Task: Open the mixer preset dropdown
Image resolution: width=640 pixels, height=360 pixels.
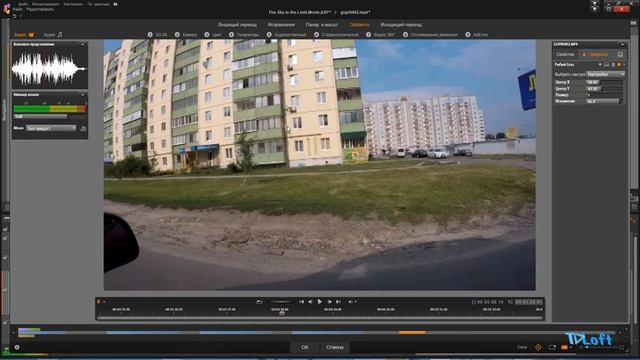Action: [x=51, y=128]
